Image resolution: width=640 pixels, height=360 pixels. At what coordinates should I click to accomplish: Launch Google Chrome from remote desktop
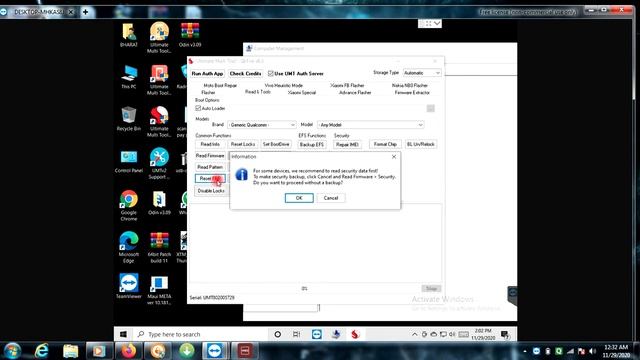point(129,206)
